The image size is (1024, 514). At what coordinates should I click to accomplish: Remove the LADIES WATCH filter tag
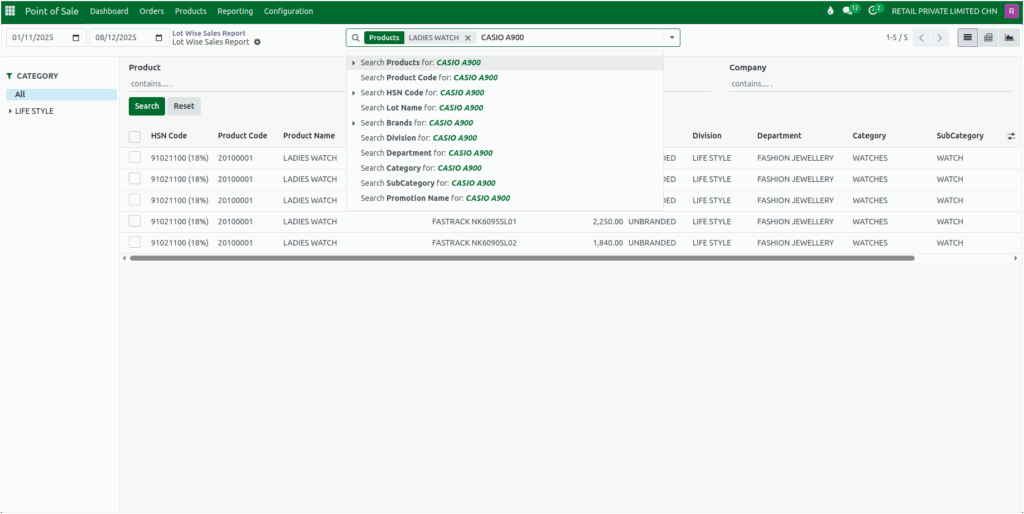tap(468, 38)
